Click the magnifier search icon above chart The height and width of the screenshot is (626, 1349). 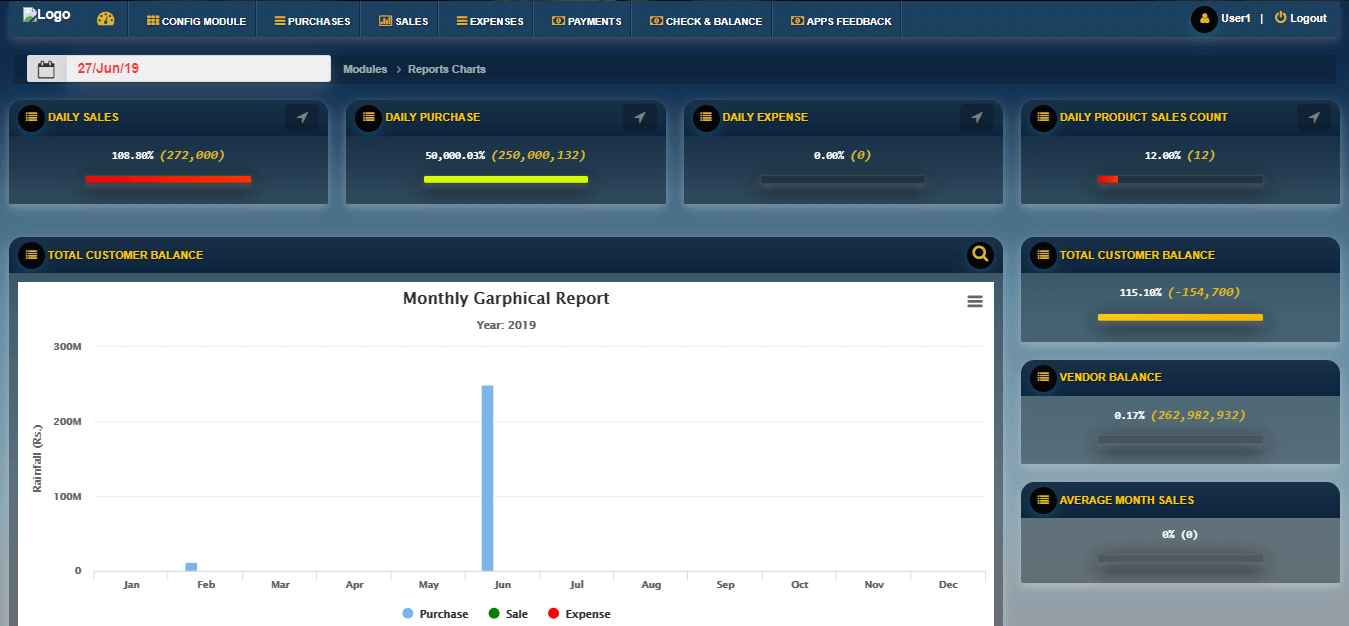[980, 255]
